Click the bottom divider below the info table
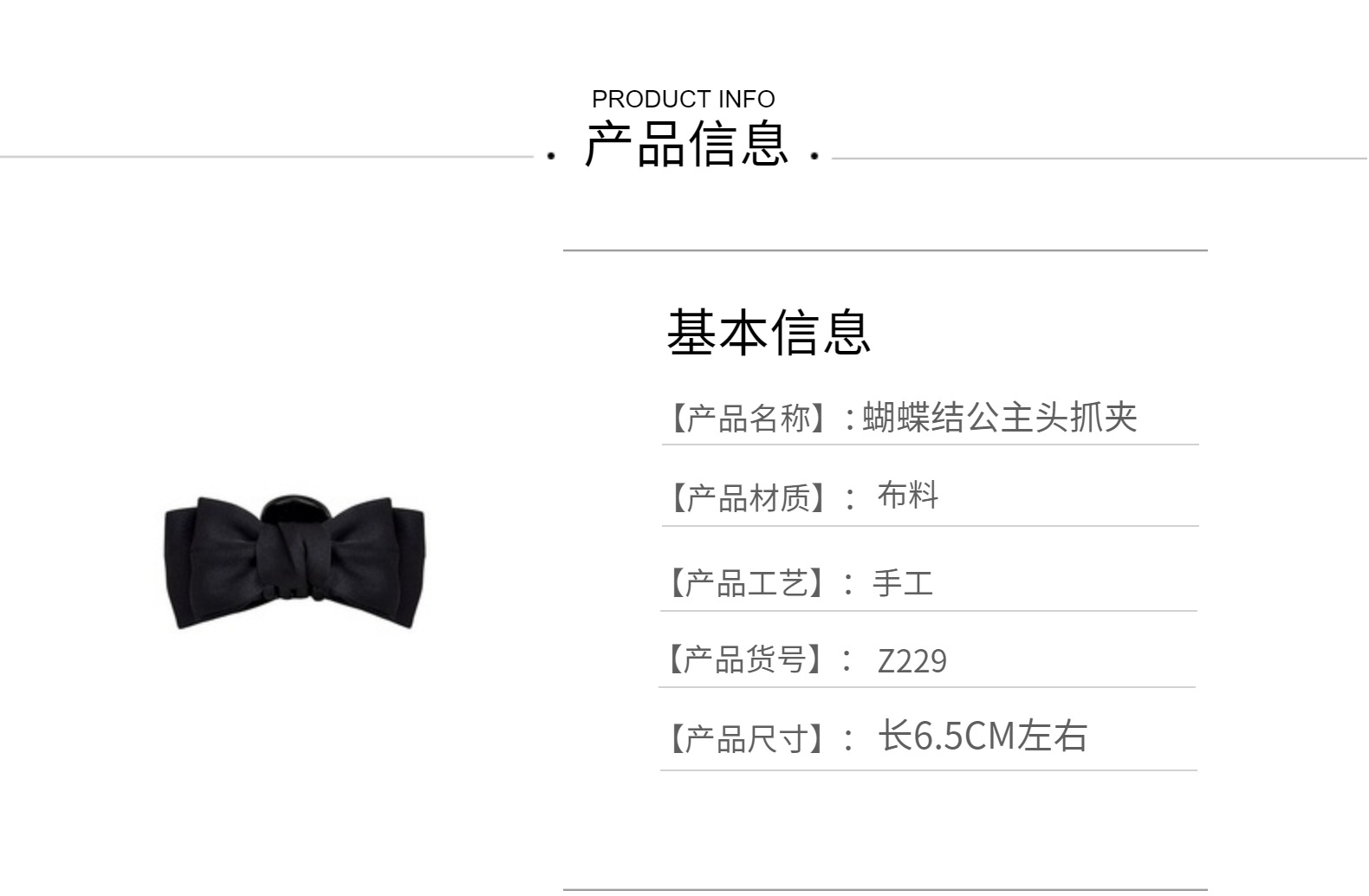The image size is (1369, 896). [x=885, y=889]
